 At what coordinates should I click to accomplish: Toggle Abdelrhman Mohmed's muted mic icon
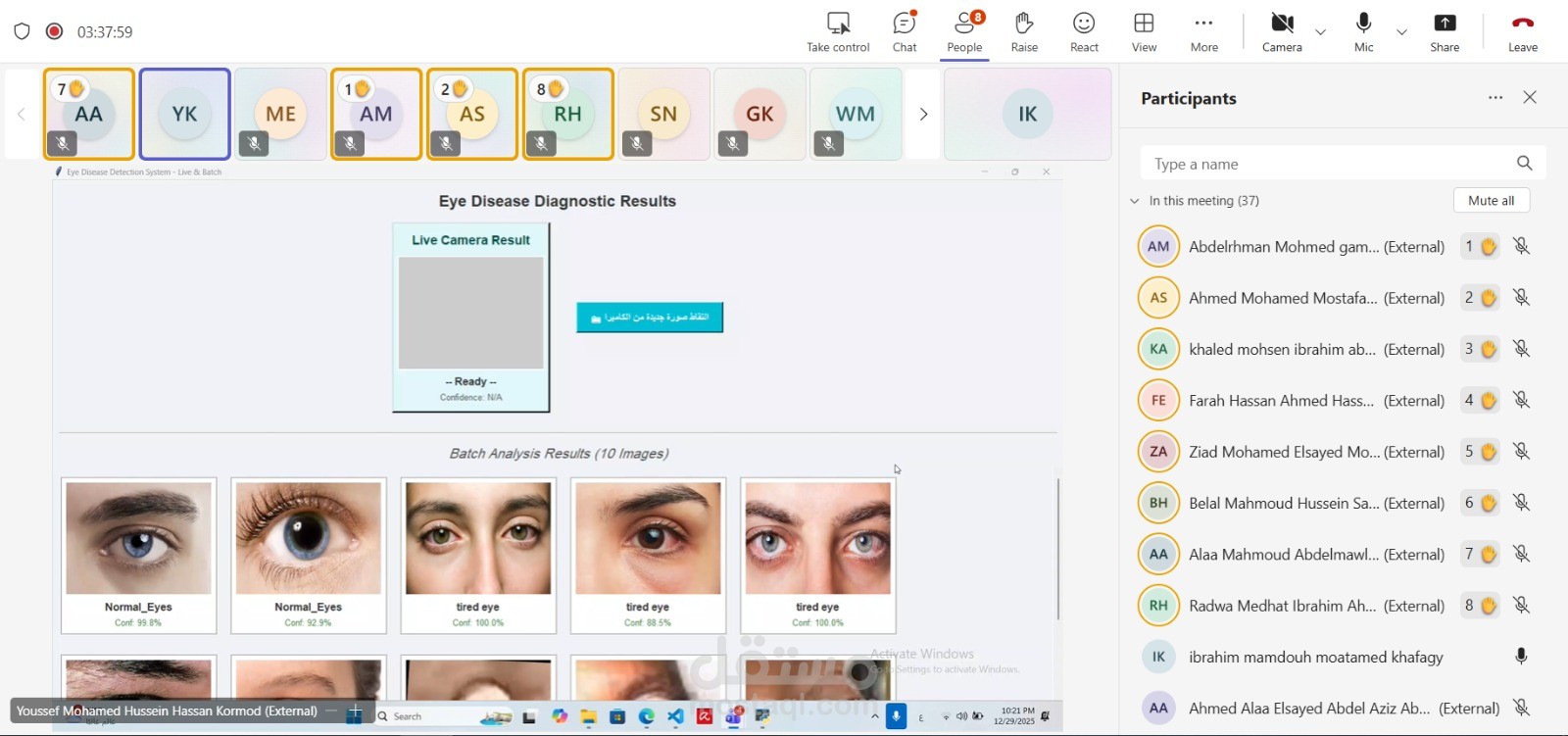pos(1521,246)
